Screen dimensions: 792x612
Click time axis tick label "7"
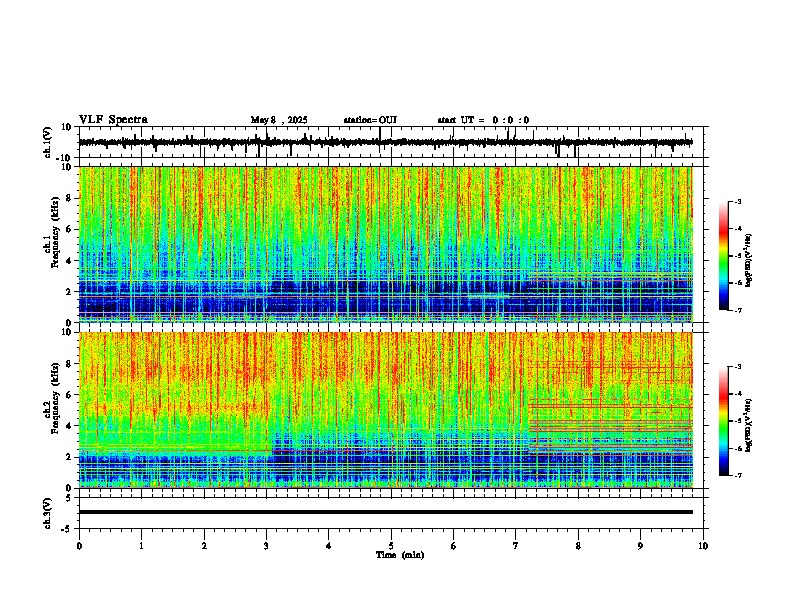pos(516,546)
